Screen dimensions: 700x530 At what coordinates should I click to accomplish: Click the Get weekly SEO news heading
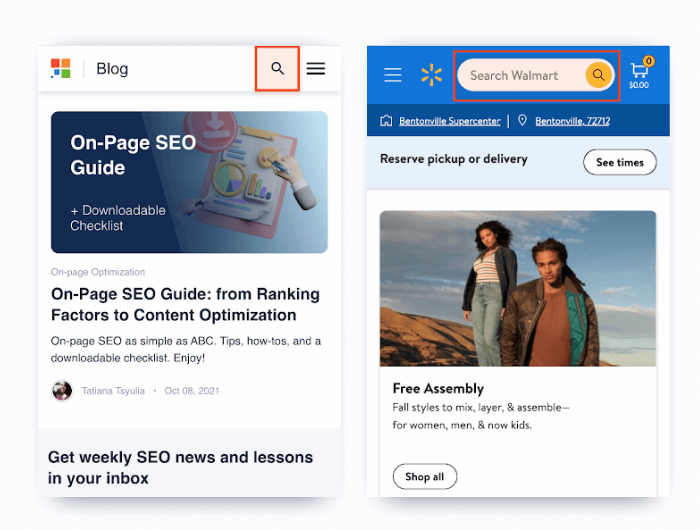pyautogui.click(x=180, y=467)
